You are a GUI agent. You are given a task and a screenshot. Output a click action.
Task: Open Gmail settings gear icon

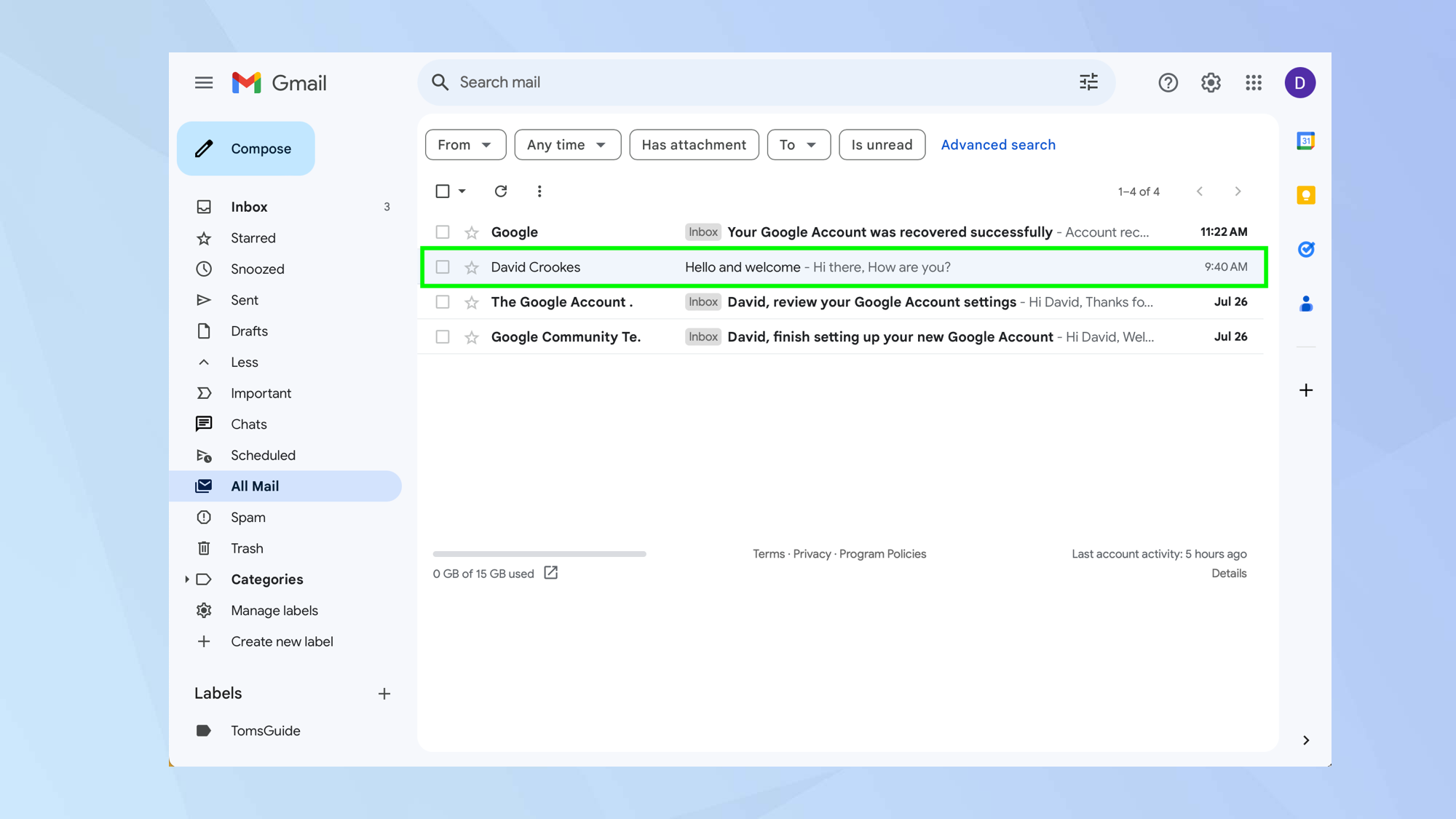tap(1211, 82)
